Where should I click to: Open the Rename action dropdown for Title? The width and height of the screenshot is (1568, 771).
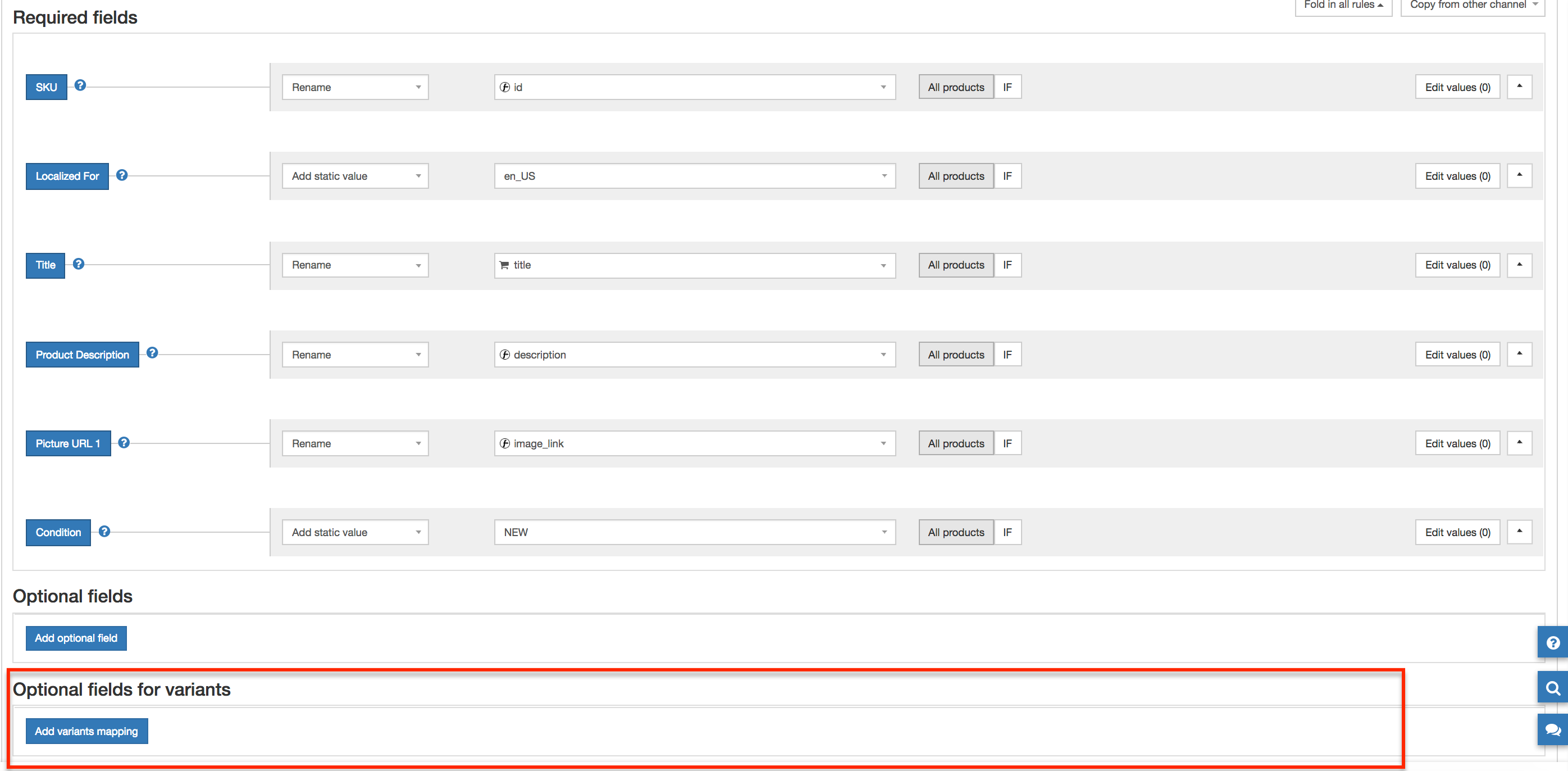[355, 265]
